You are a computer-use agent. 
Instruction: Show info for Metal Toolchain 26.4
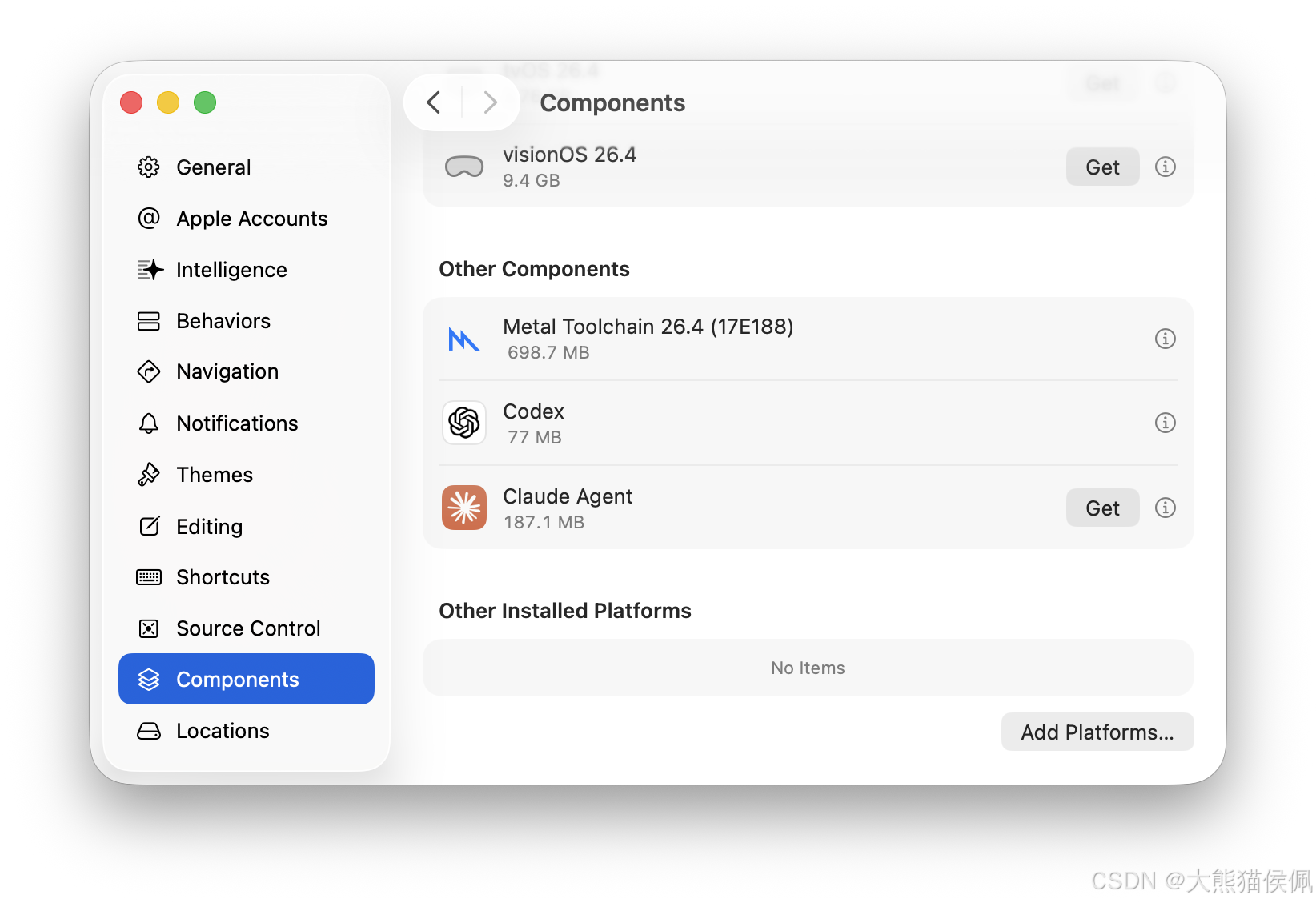(x=1166, y=339)
